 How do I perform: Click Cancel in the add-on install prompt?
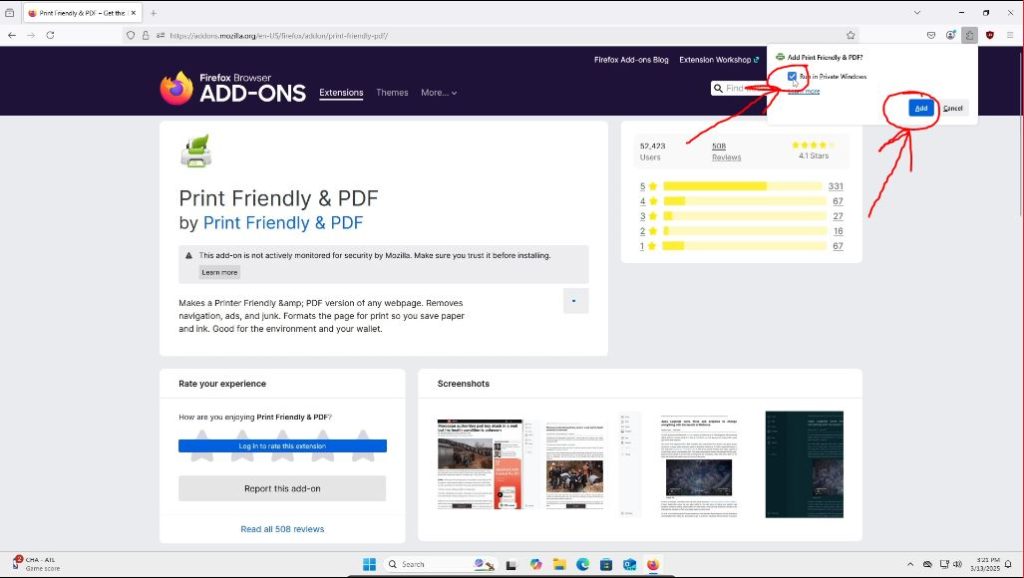click(x=953, y=108)
